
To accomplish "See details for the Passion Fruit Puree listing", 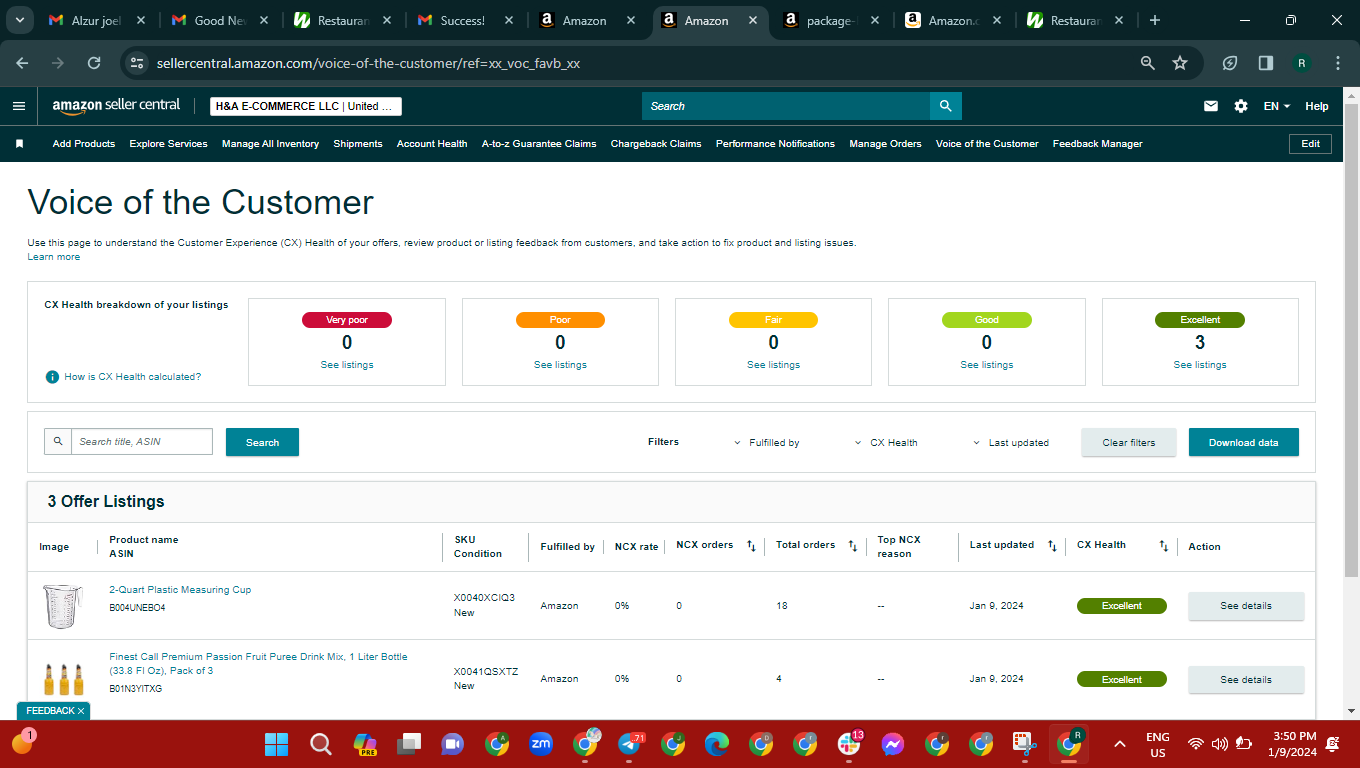I will click(1246, 680).
